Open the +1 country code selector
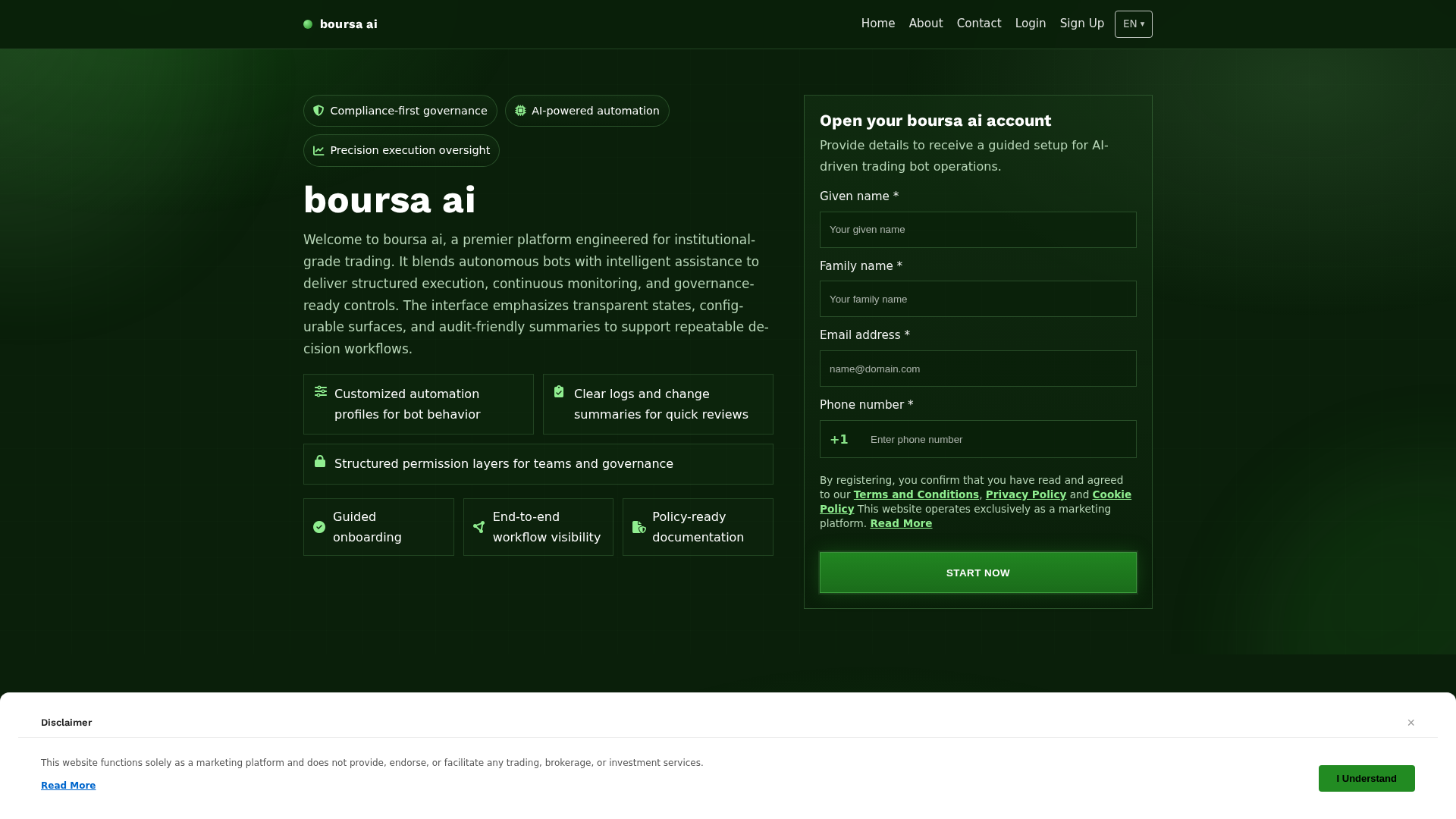 [x=839, y=440]
